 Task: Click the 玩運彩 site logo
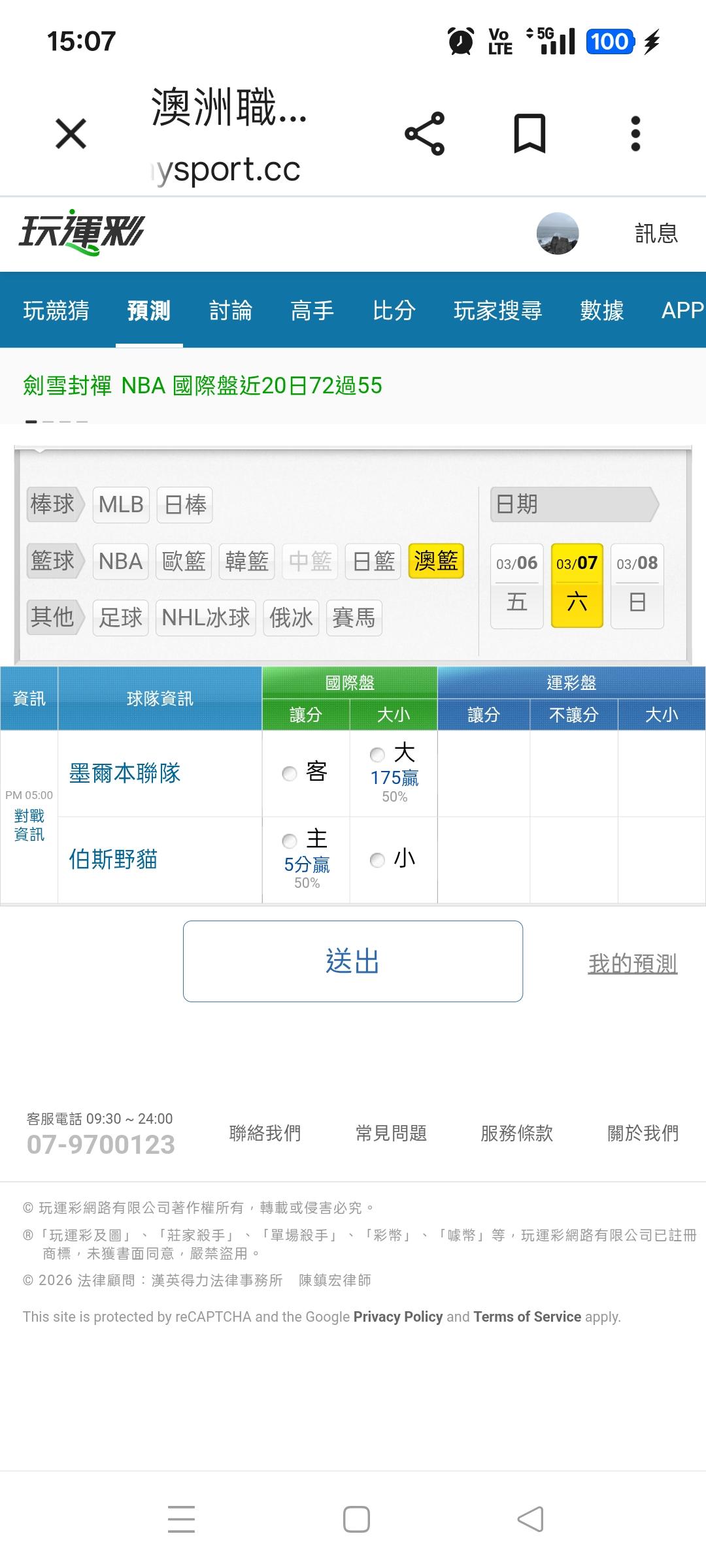click(x=82, y=233)
